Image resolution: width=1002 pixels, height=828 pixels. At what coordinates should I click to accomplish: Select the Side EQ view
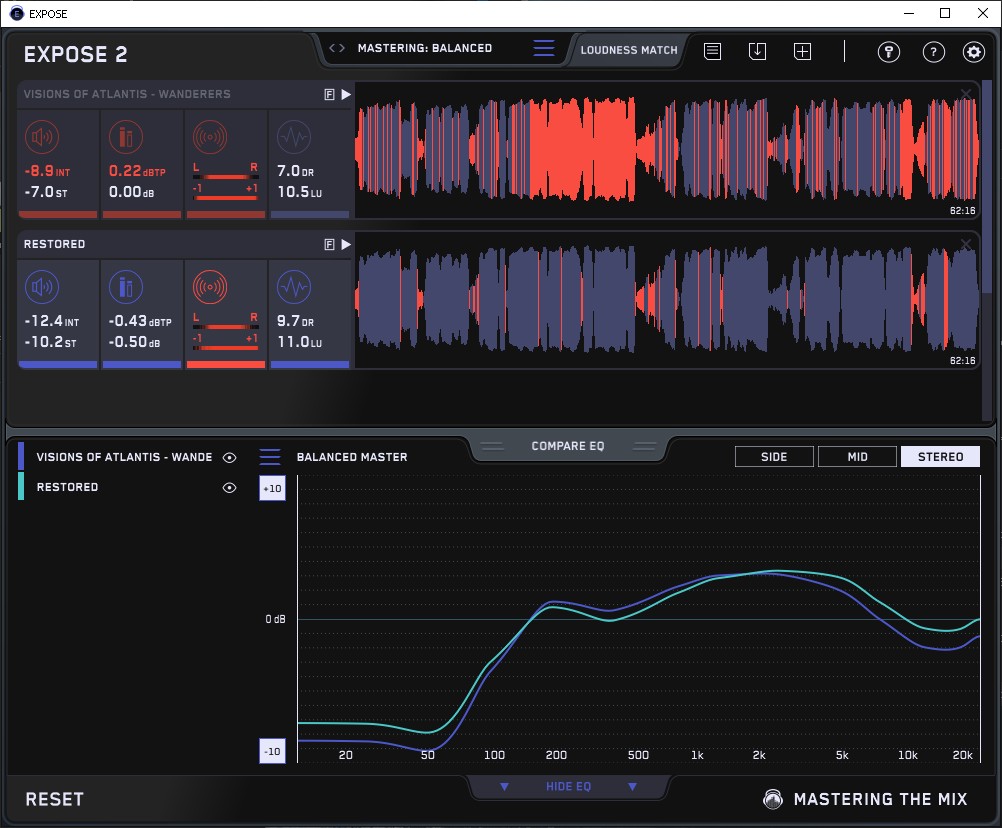774,457
